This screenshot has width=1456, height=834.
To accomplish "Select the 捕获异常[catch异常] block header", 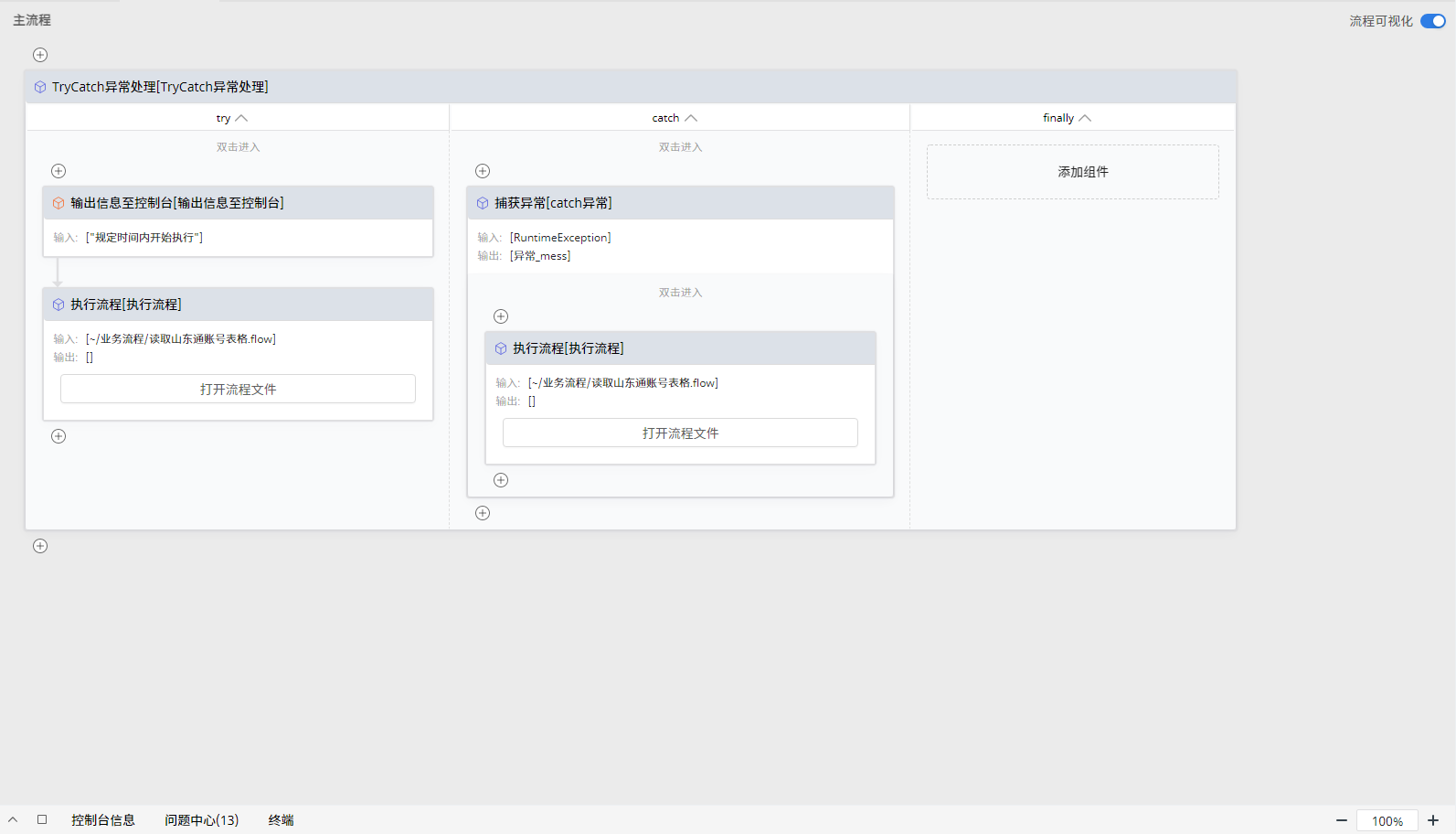I will (680, 203).
